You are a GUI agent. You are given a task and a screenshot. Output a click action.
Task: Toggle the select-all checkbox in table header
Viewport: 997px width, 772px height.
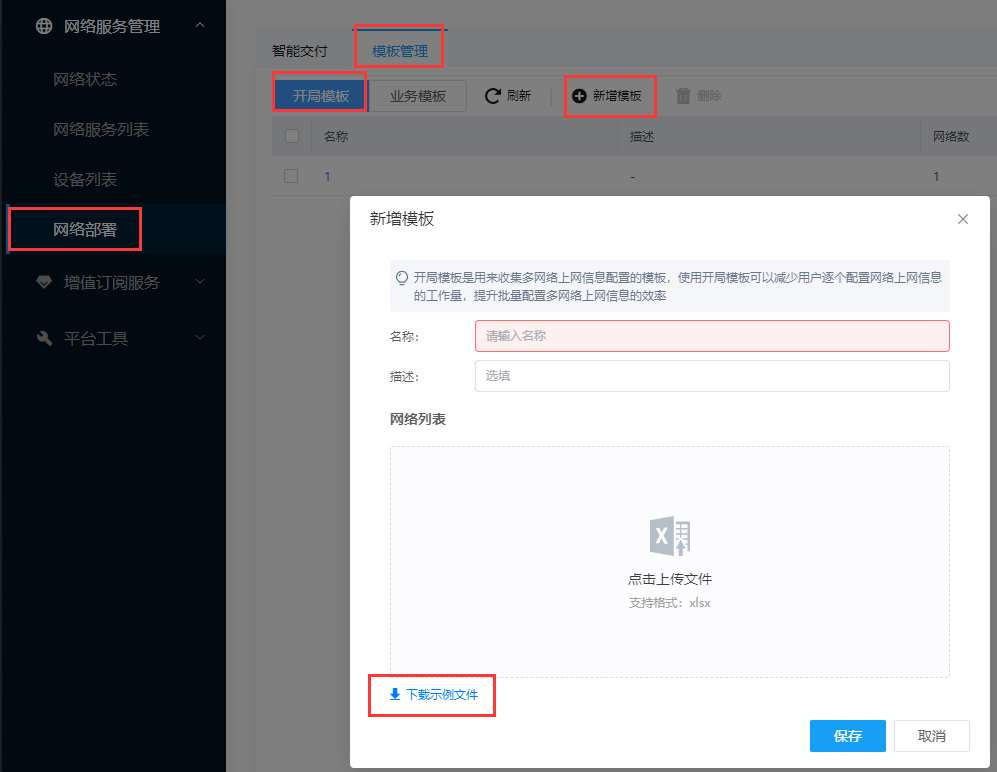[292, 136]
